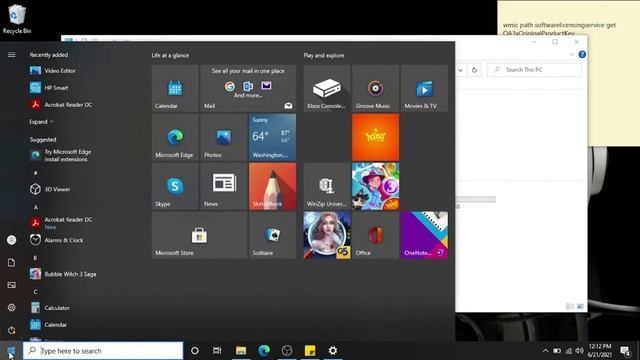
Task: Launch the Office tile
Action: (376, 235)
